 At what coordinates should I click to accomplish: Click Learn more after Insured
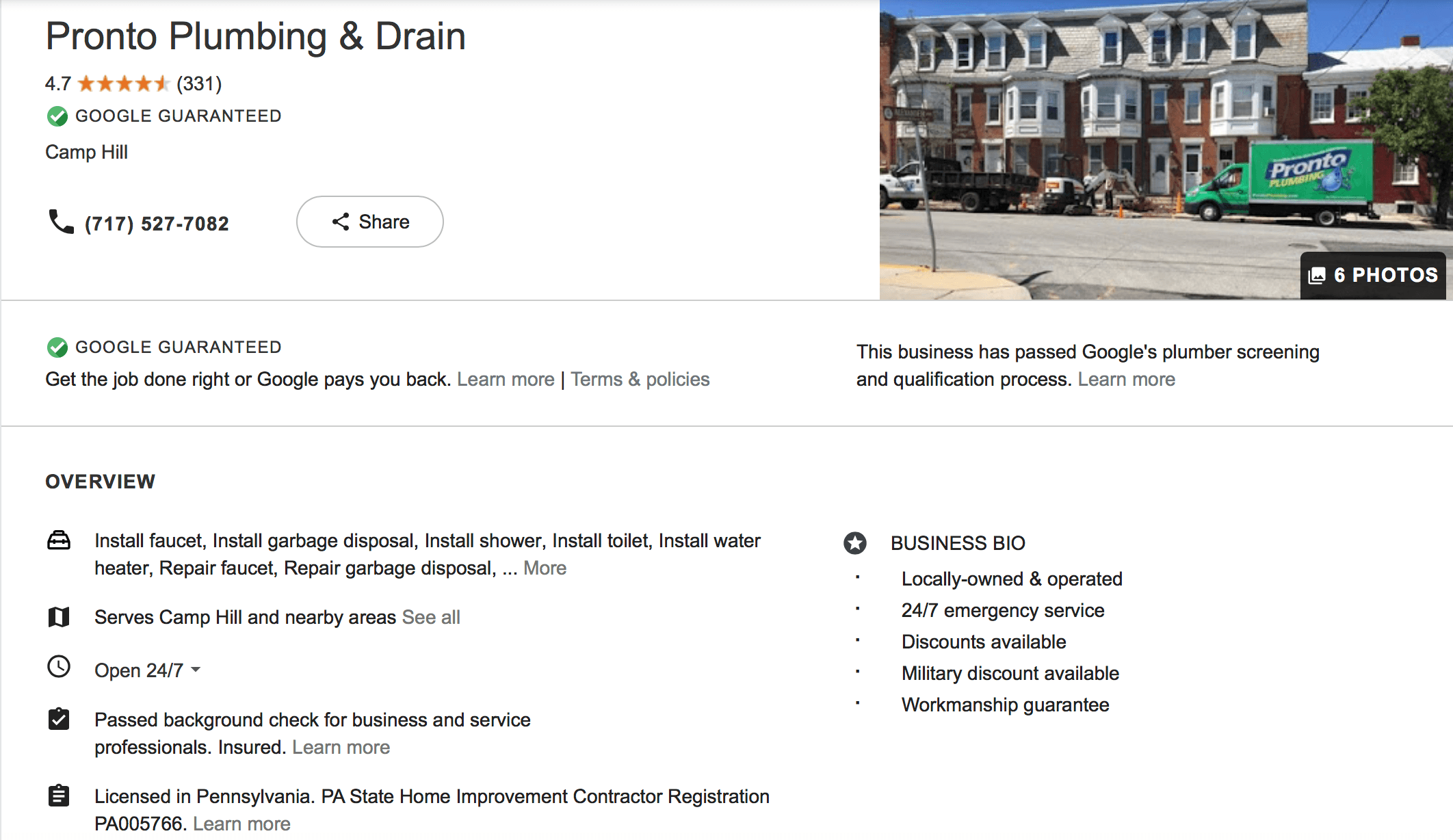341,748
